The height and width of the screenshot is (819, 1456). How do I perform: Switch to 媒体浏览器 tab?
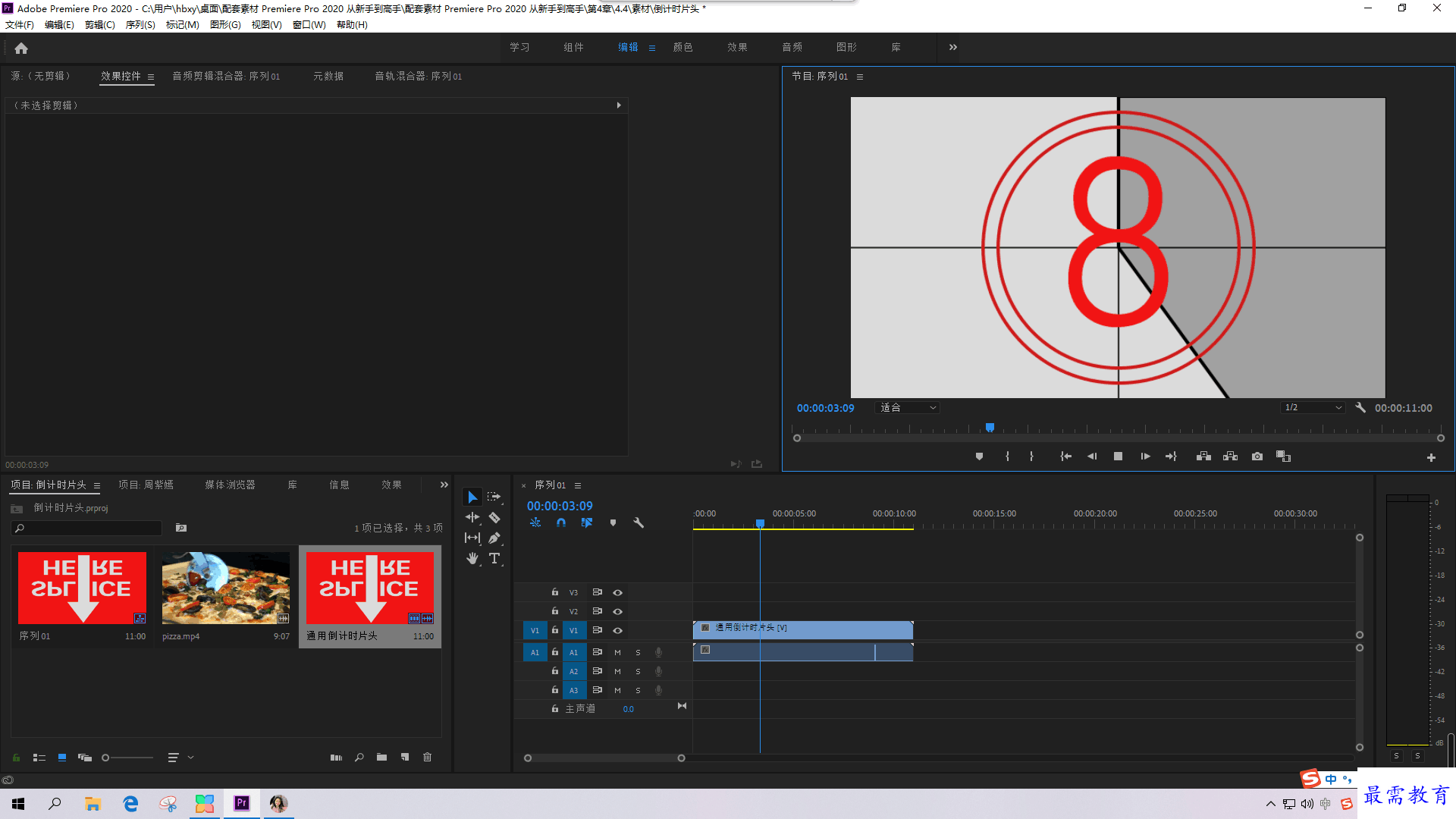click(x=230, y=485)
